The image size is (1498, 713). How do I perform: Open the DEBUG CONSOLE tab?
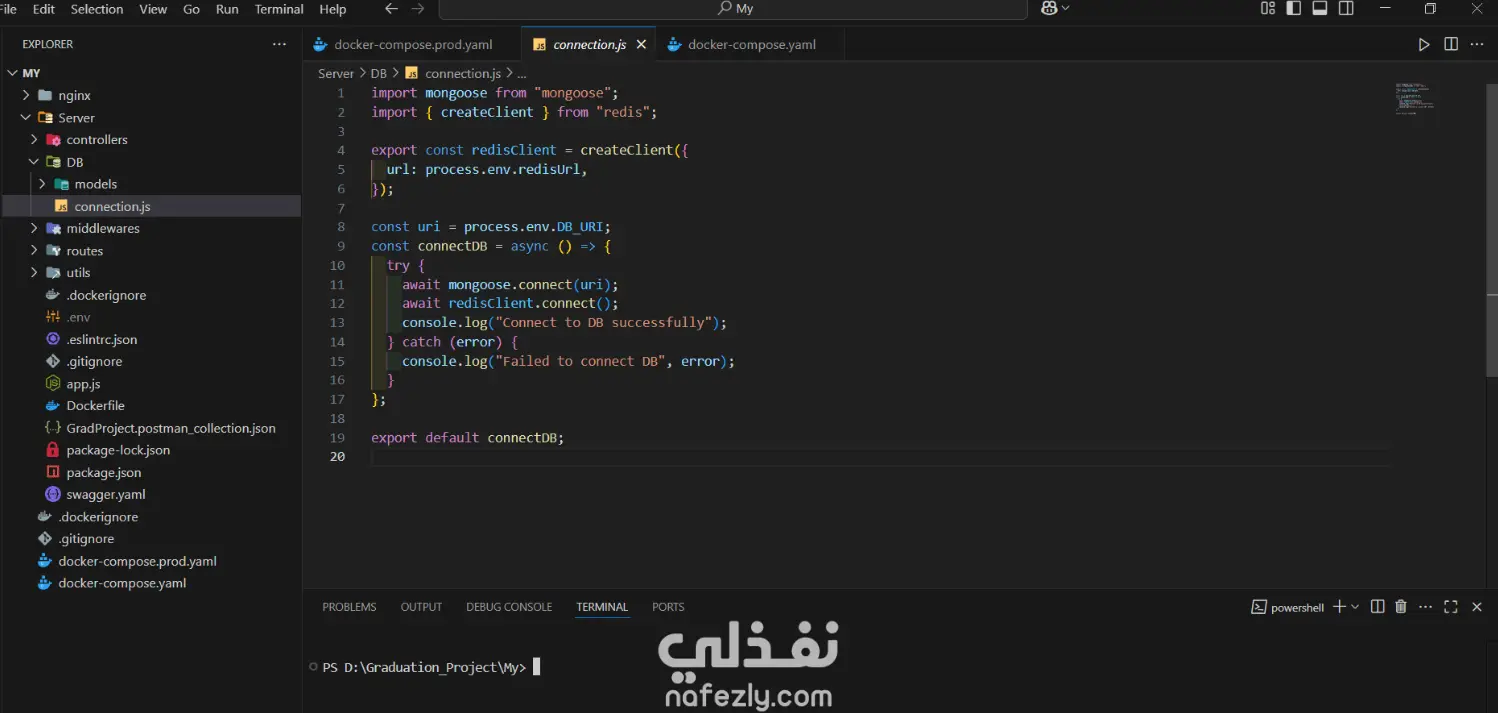click(x=509, y=607)
